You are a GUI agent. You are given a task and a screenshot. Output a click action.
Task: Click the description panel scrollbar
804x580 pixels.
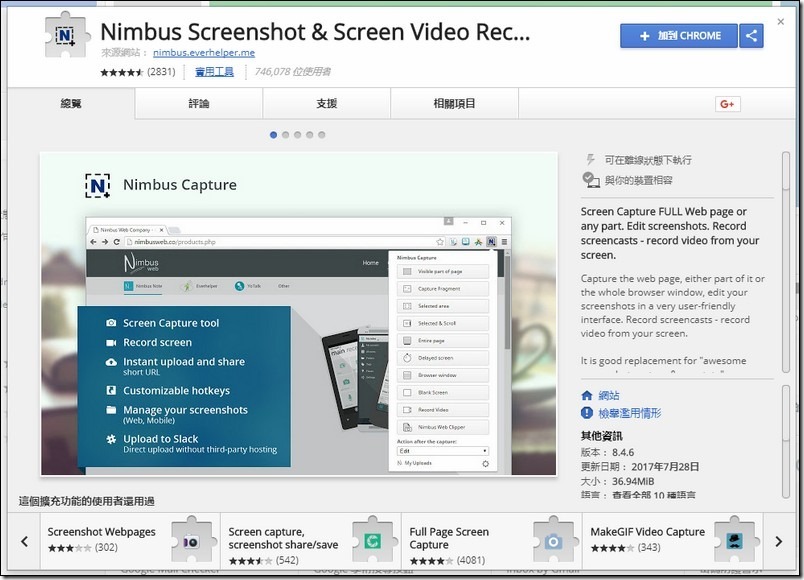[x=786, y=262]
